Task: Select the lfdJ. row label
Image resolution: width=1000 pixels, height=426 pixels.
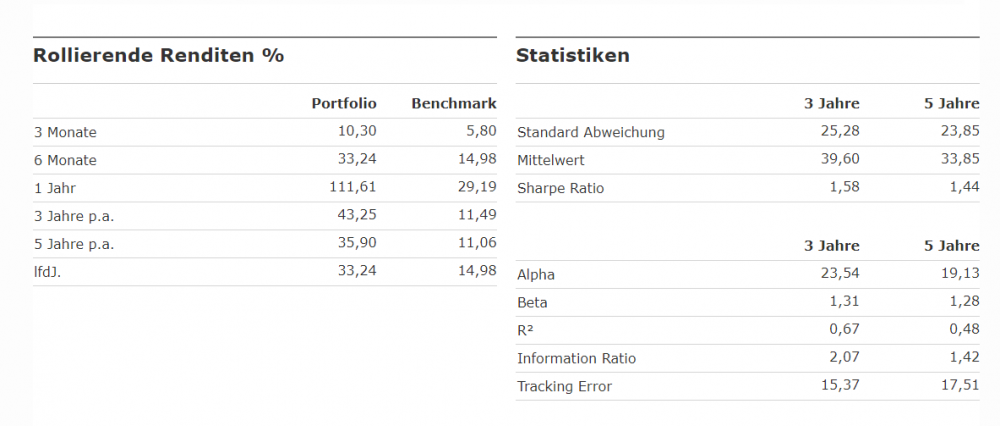Action: coord(49,272)
